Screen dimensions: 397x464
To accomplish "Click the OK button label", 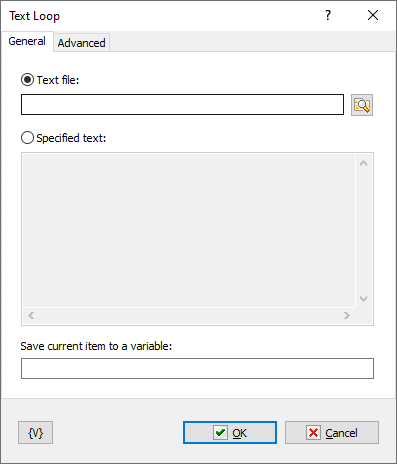I will 239,433.
